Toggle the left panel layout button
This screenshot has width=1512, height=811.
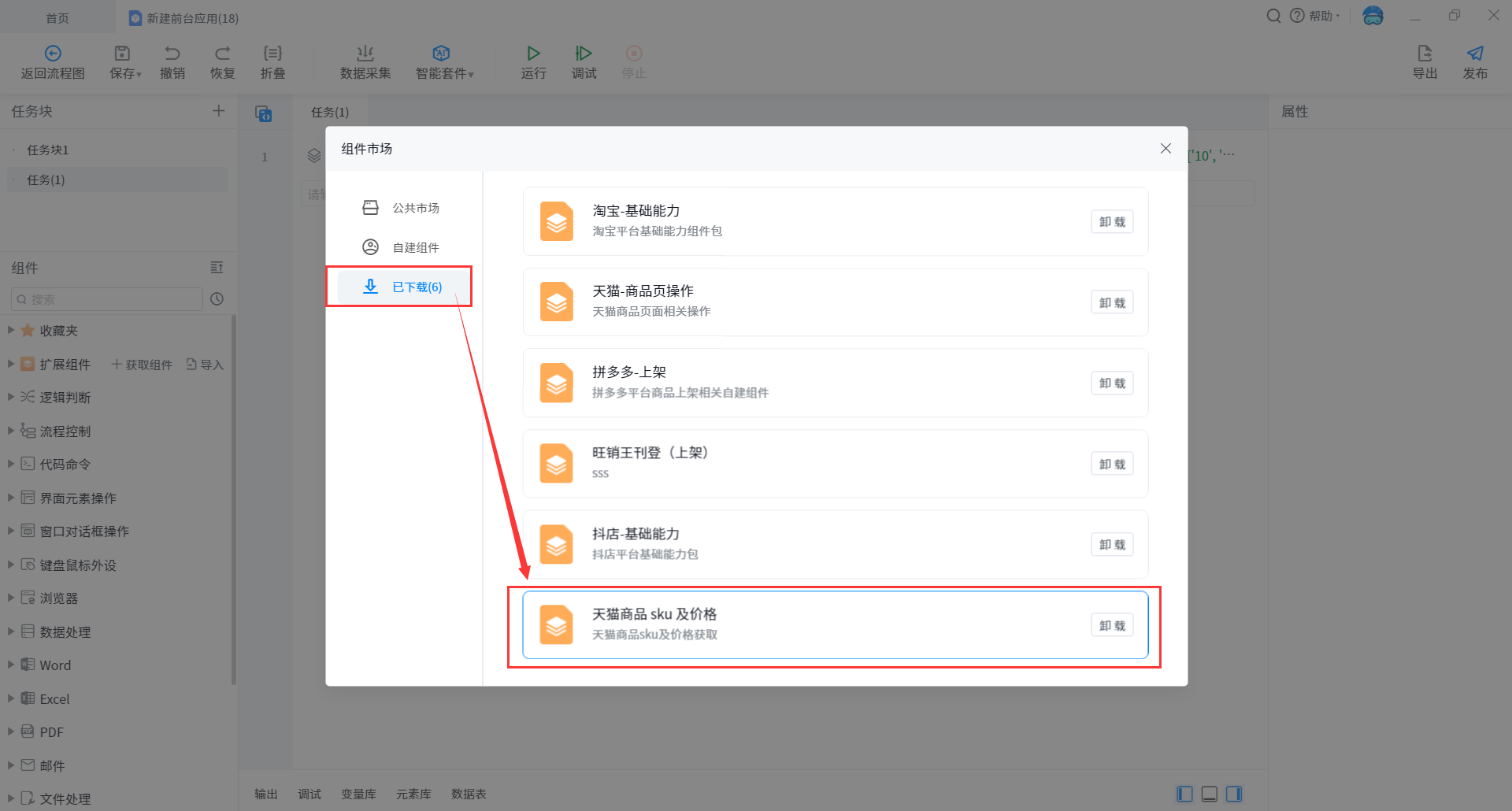point(1184,794)
